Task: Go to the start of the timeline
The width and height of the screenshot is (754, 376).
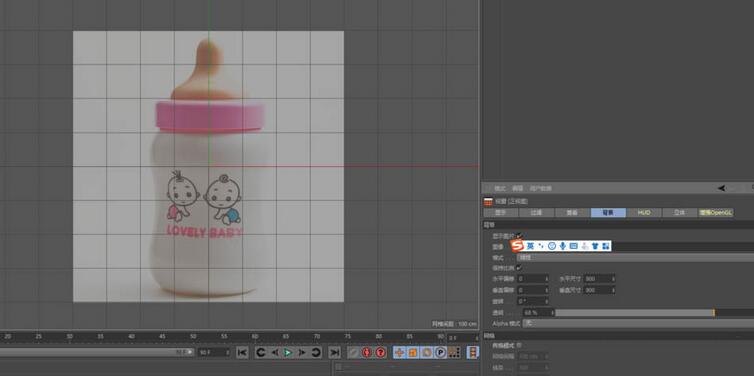Action: [242, 352]
